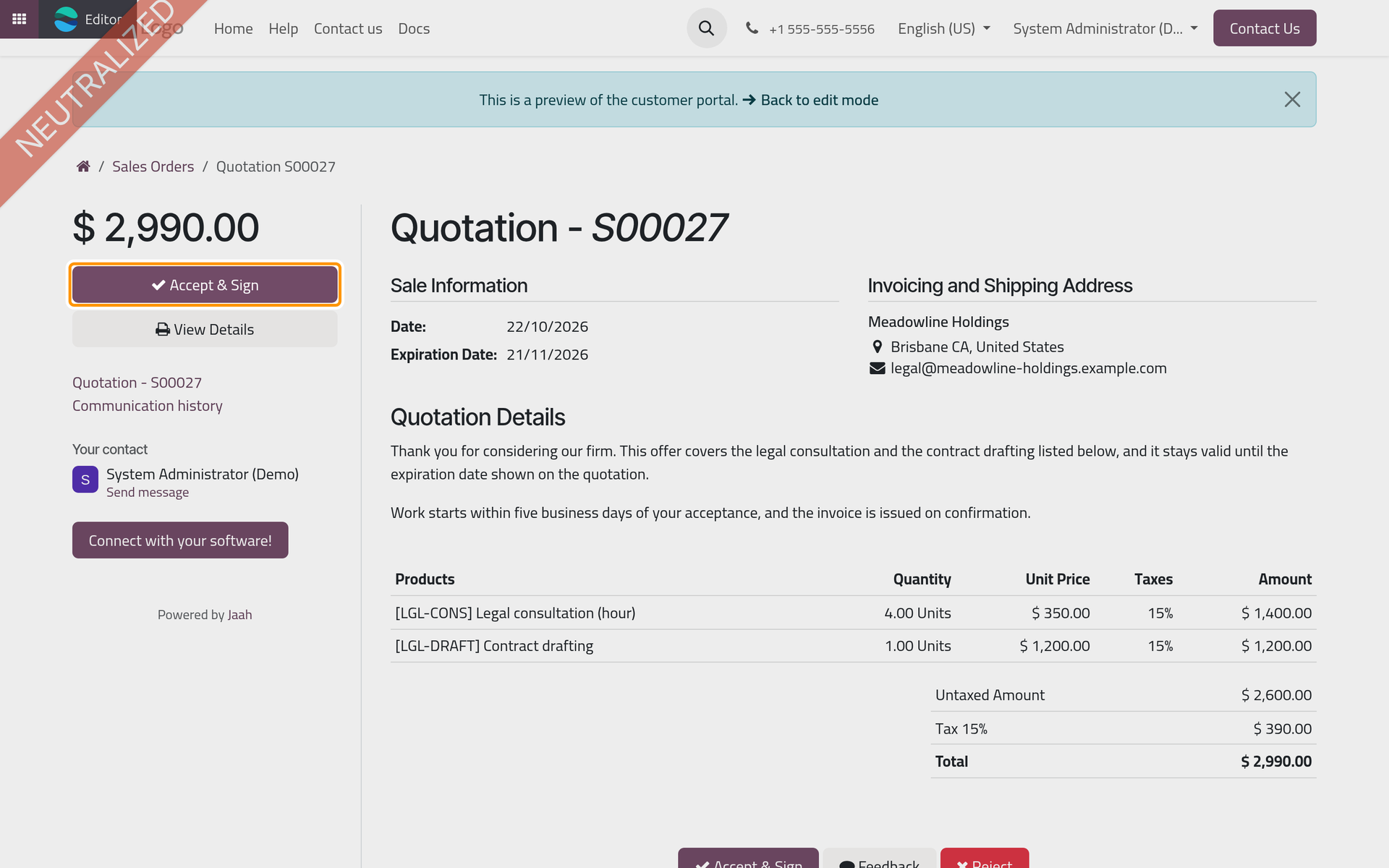Click the 4.00 Units quantity cell
Image resolution: width=1389 pixels, height=868 pixels.
pyautogui.click(x=917, y=613)
